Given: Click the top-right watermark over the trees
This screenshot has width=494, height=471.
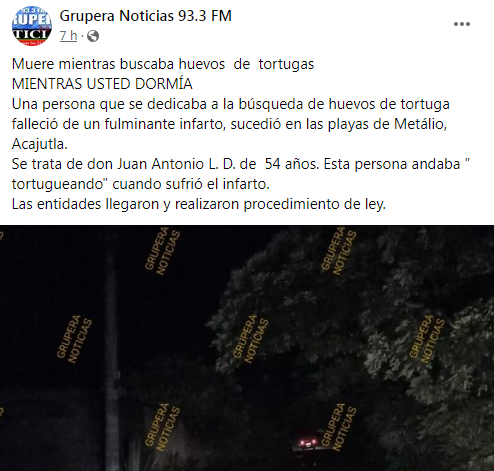Looking at the screenshot, I should [x=339, y=251].
